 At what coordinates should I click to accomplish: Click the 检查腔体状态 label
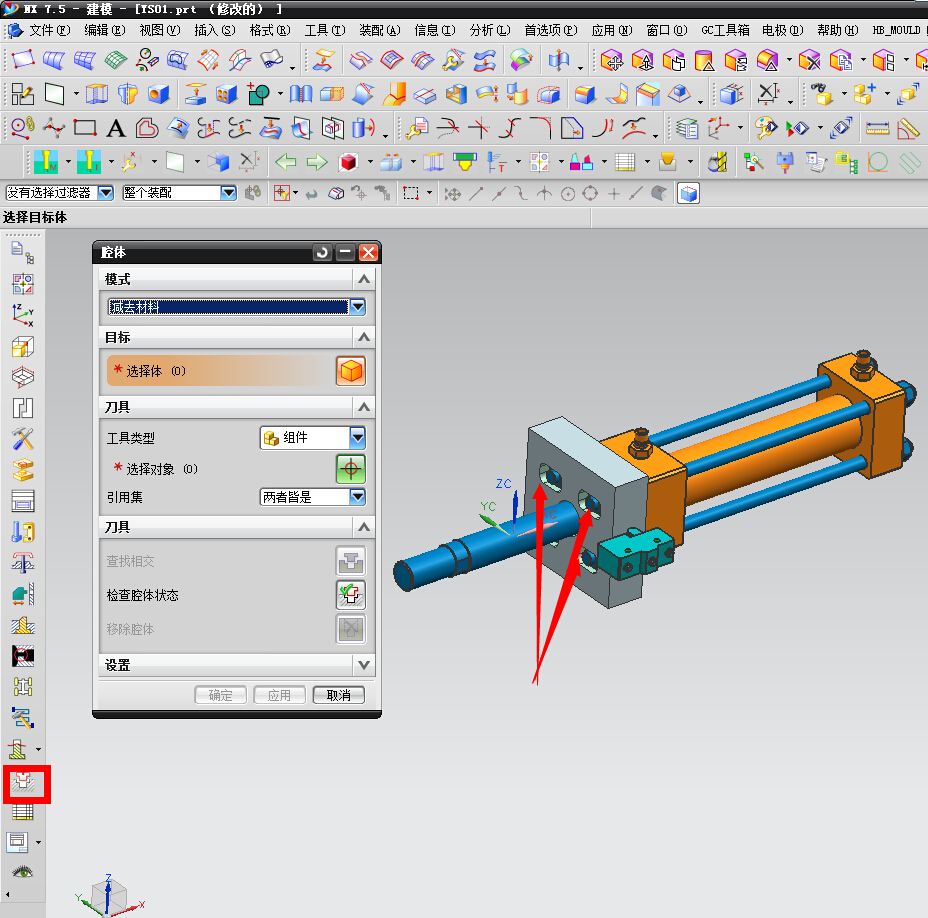pyautogui.click(x=143, y=595)
